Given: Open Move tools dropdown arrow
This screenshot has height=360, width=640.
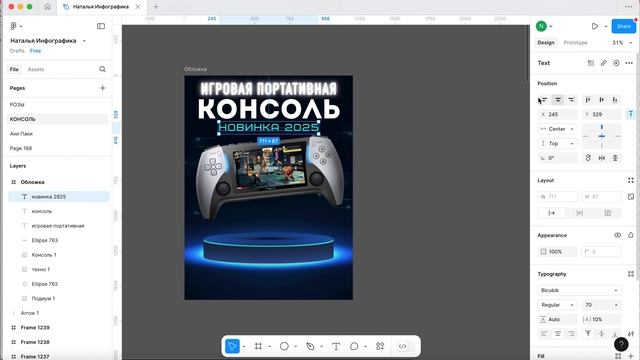Looking at the screenshot, I should click(244, 347).
